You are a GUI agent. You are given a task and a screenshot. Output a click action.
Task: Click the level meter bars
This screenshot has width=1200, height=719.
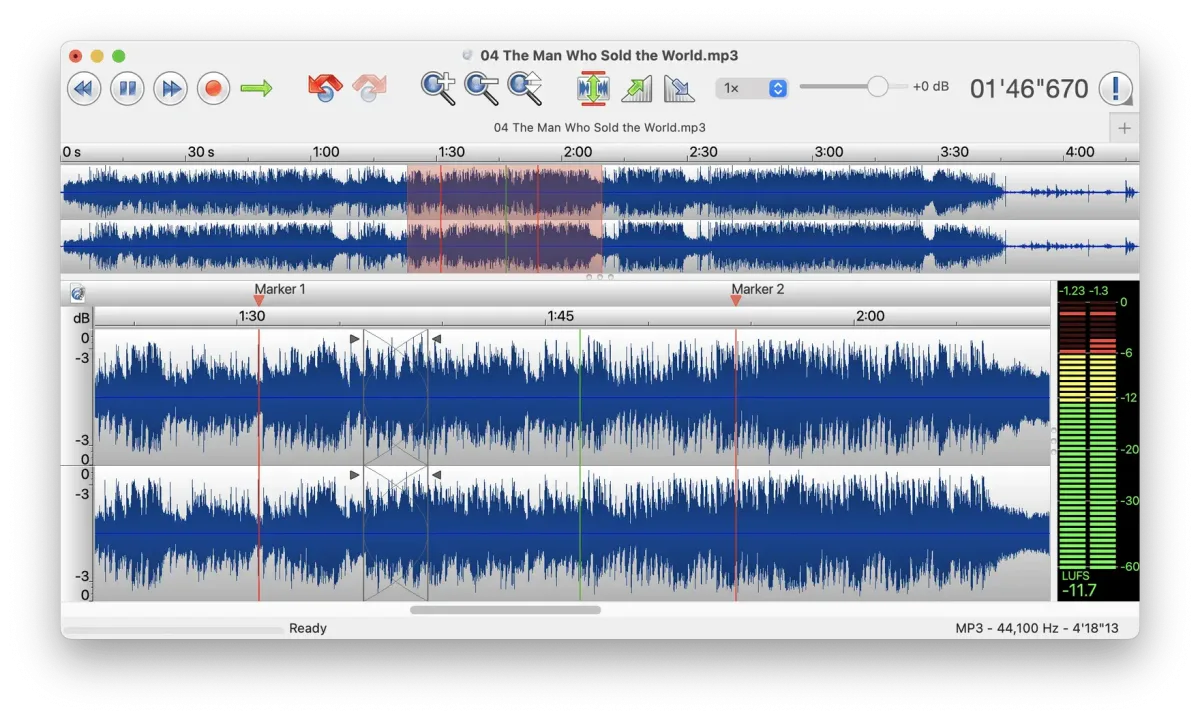(x=1087, y=437)
